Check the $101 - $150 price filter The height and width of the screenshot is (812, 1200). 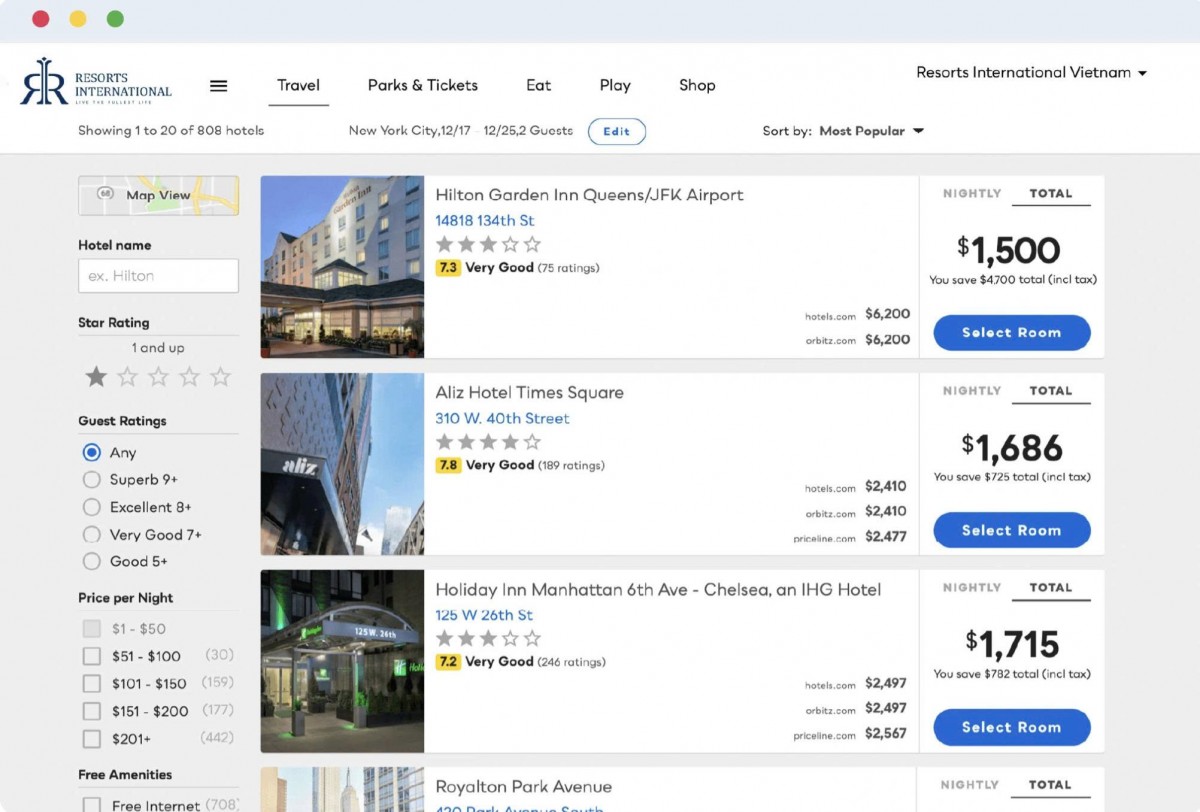[92, 684]
